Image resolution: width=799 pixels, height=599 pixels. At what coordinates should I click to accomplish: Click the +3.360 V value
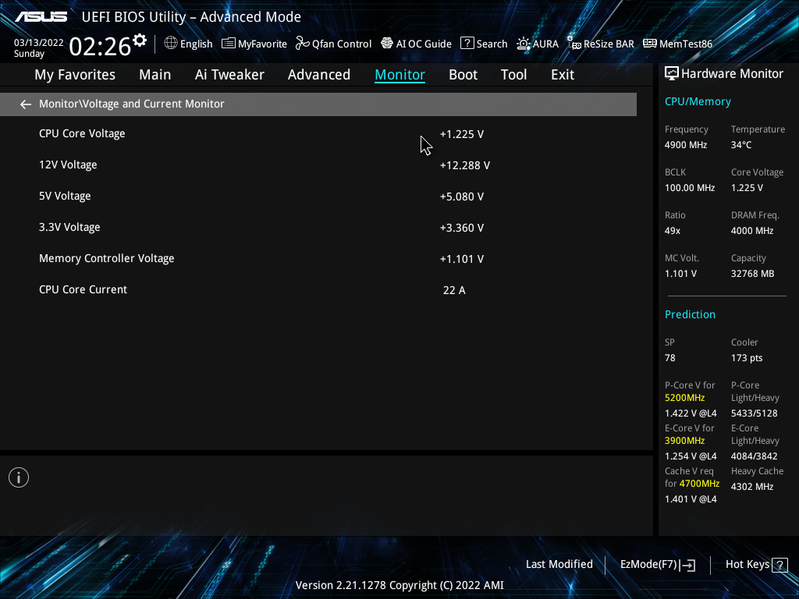(462, 228)
